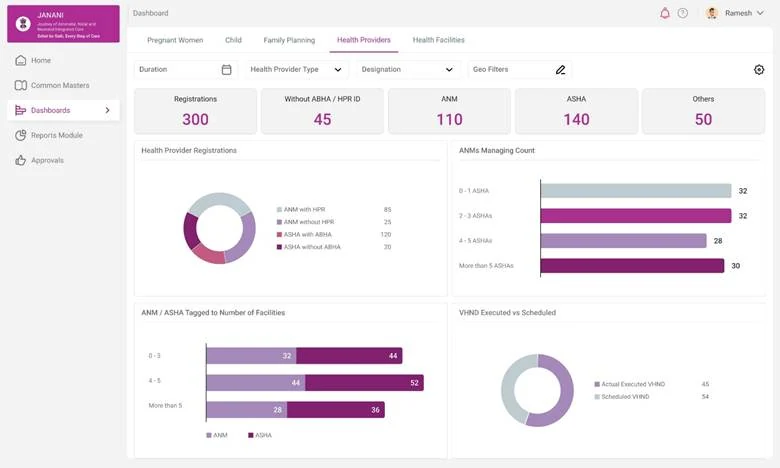The height and width of the screenshot is (468, 780).
Task: Open the Health Provider Type dropdown
Action: pyautogui.click(x=296, y=70)
